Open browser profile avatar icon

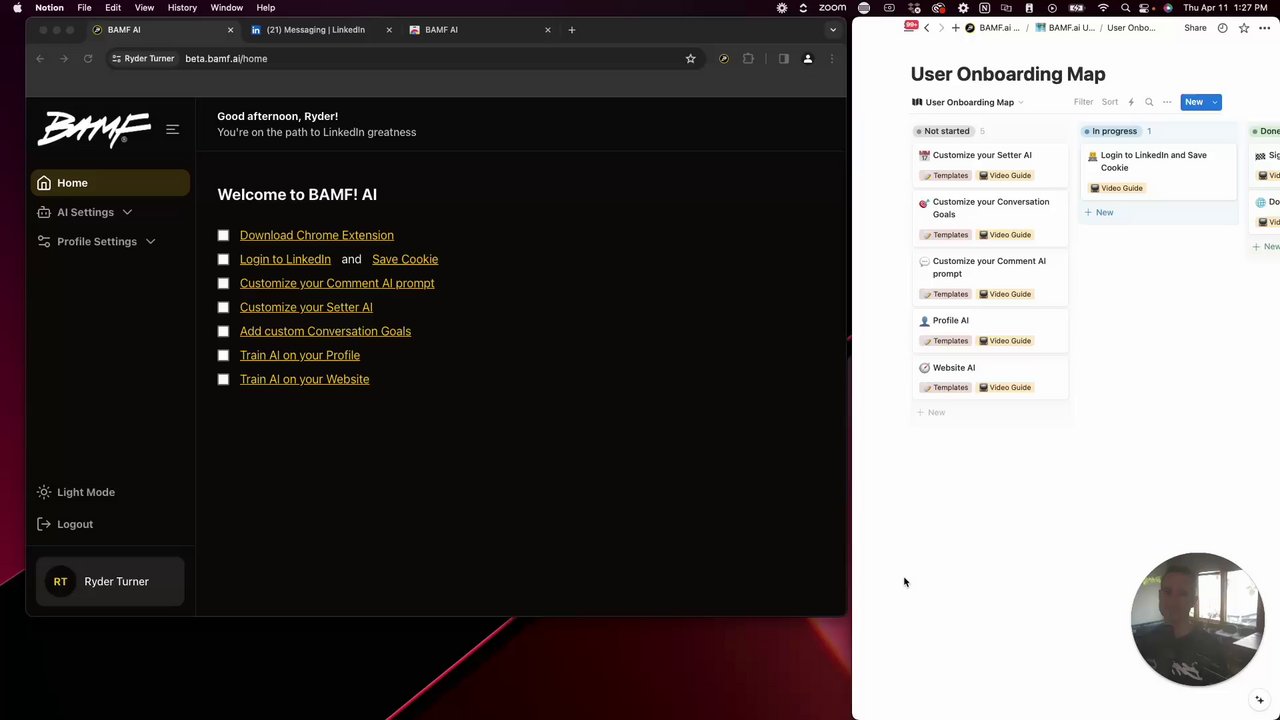[x=808, y=59]
